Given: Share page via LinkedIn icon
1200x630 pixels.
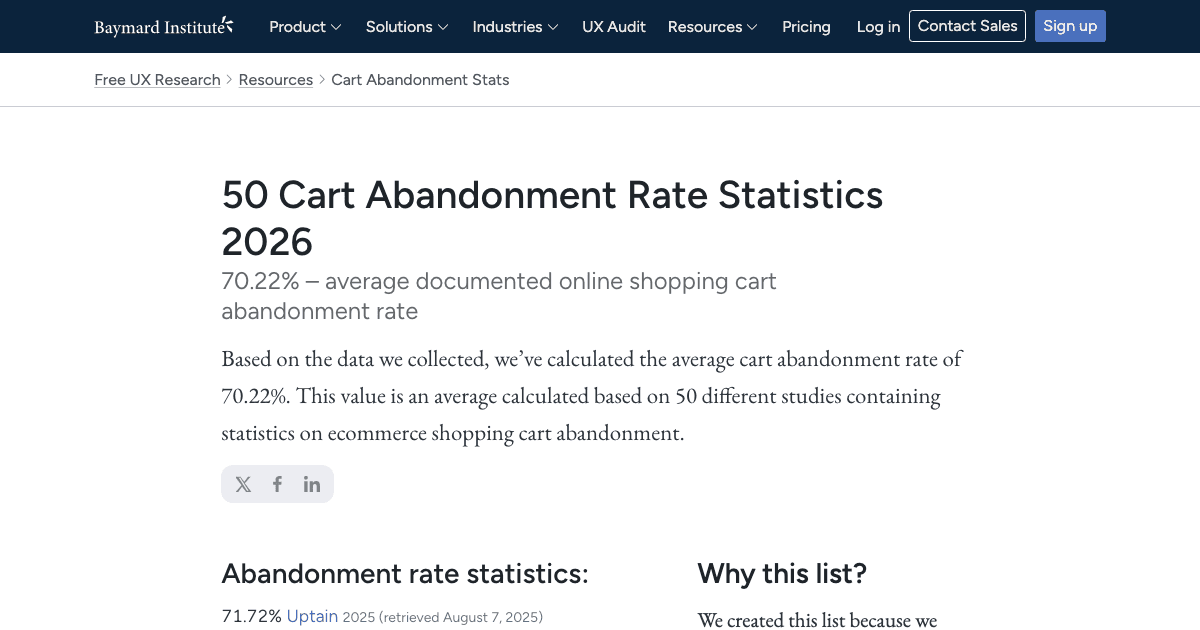Looking at the screenshot, I should point(312,484).
